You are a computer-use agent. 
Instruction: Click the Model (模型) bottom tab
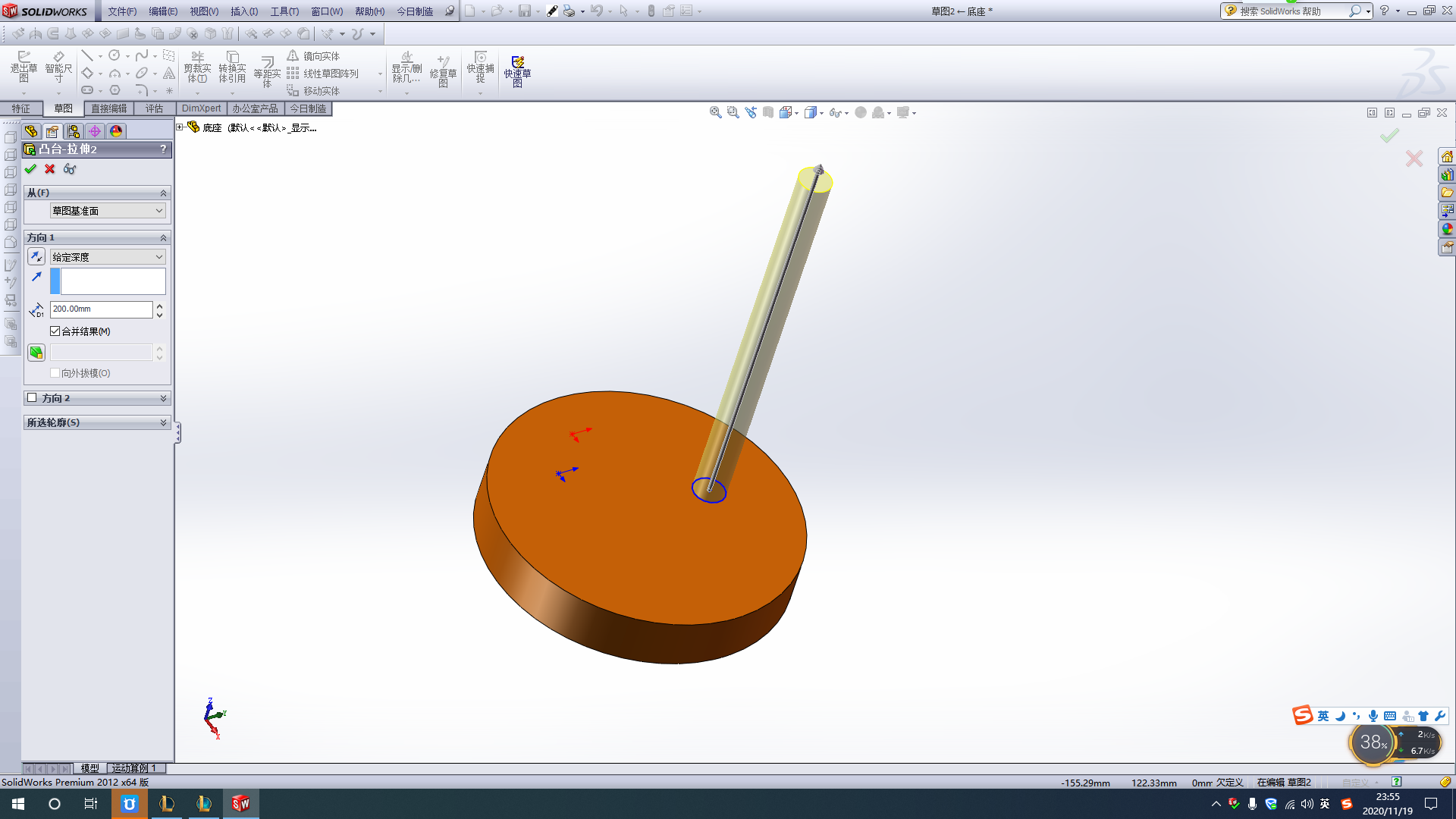click(89, 768)
